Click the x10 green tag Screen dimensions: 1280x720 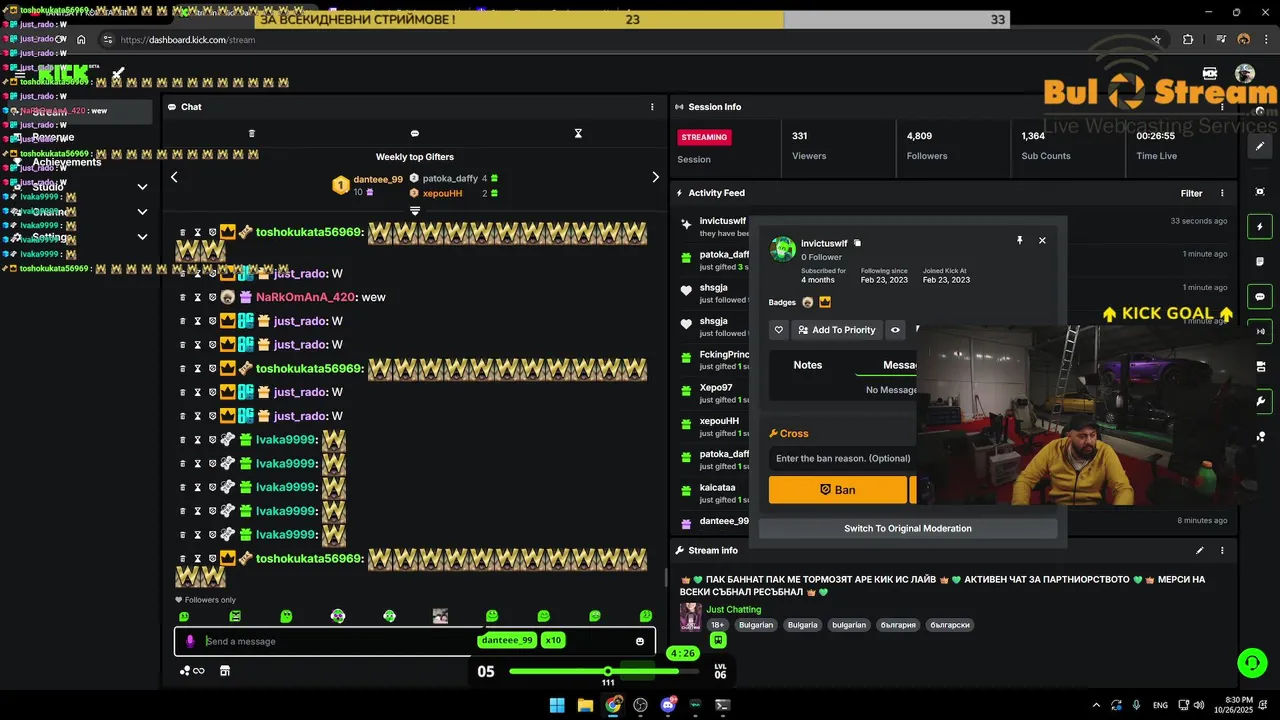553,640
